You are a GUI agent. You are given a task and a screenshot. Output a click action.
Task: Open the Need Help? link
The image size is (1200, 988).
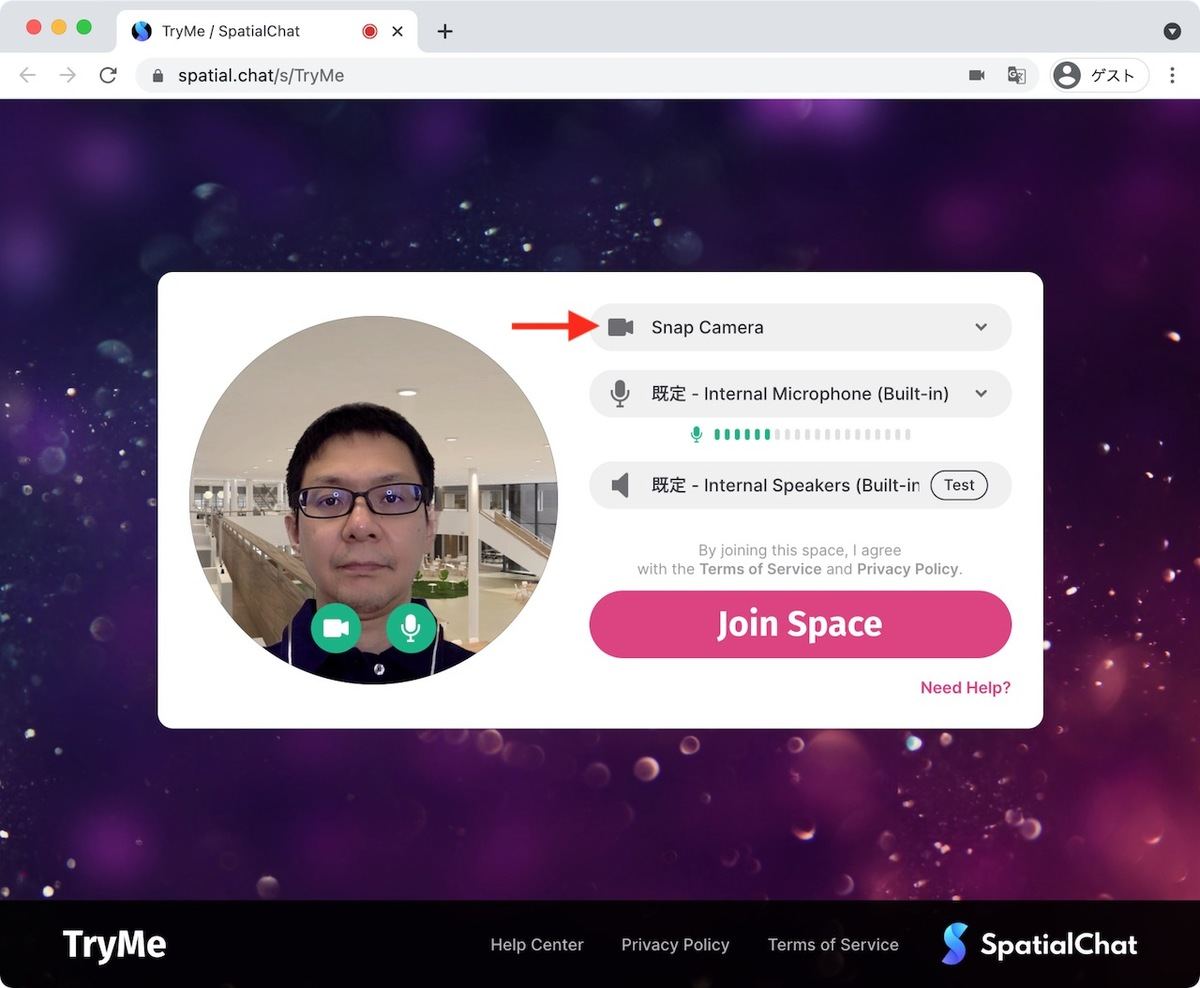tap(966, 688)
